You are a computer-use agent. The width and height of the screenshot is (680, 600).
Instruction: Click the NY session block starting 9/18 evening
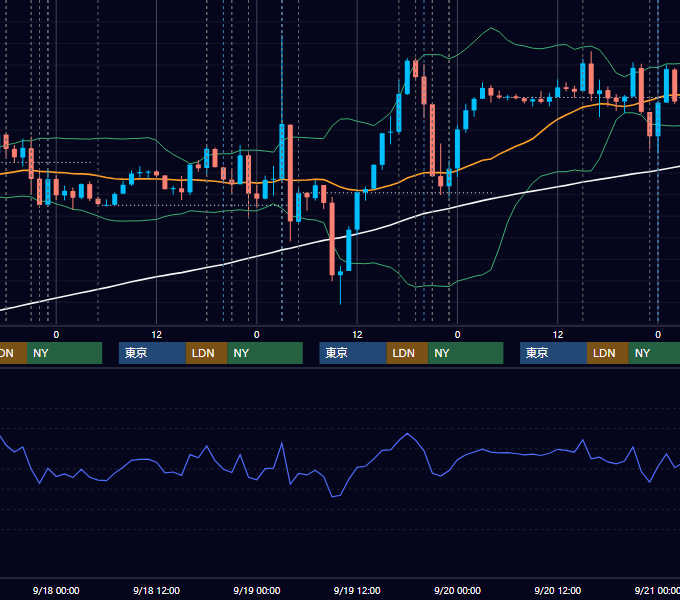tap(265, 353)
